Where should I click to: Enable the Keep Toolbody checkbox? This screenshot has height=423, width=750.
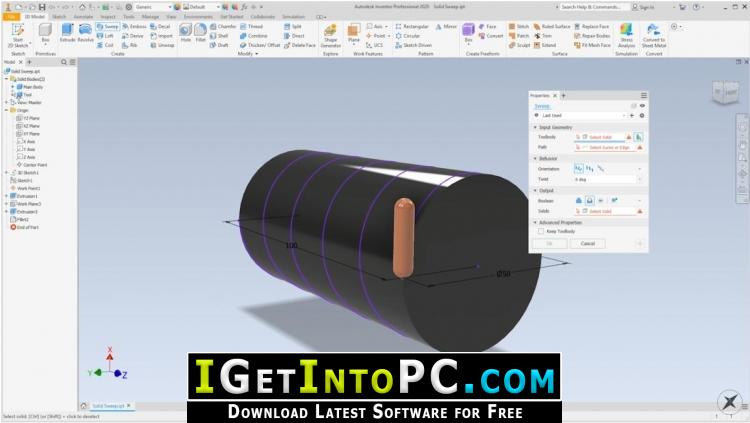[x=541, y=232]
